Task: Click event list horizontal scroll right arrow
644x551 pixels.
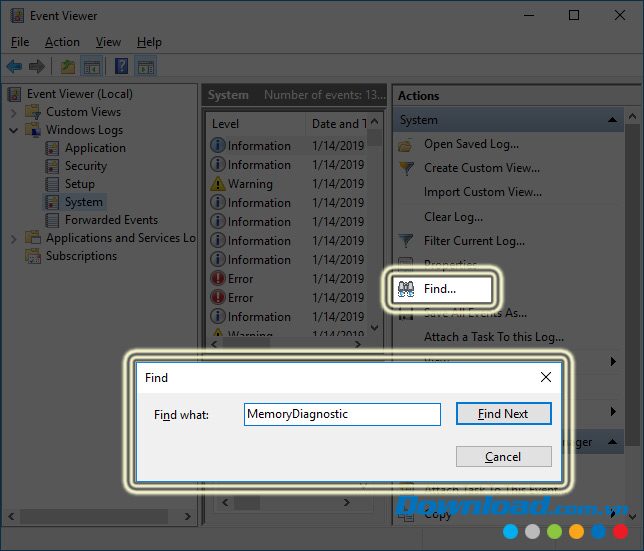Action: click(358, 344)
